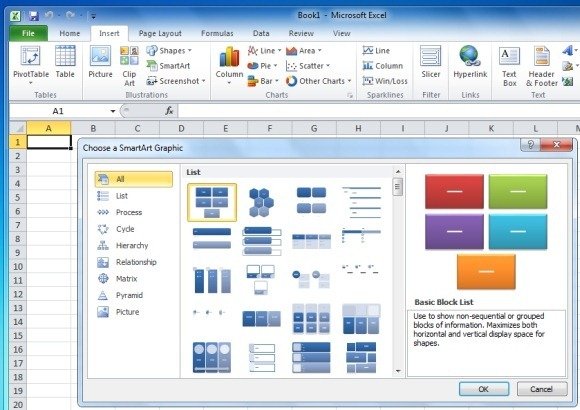
Task: Cancel the SmartArt dialog
Action: click(542, 389)
